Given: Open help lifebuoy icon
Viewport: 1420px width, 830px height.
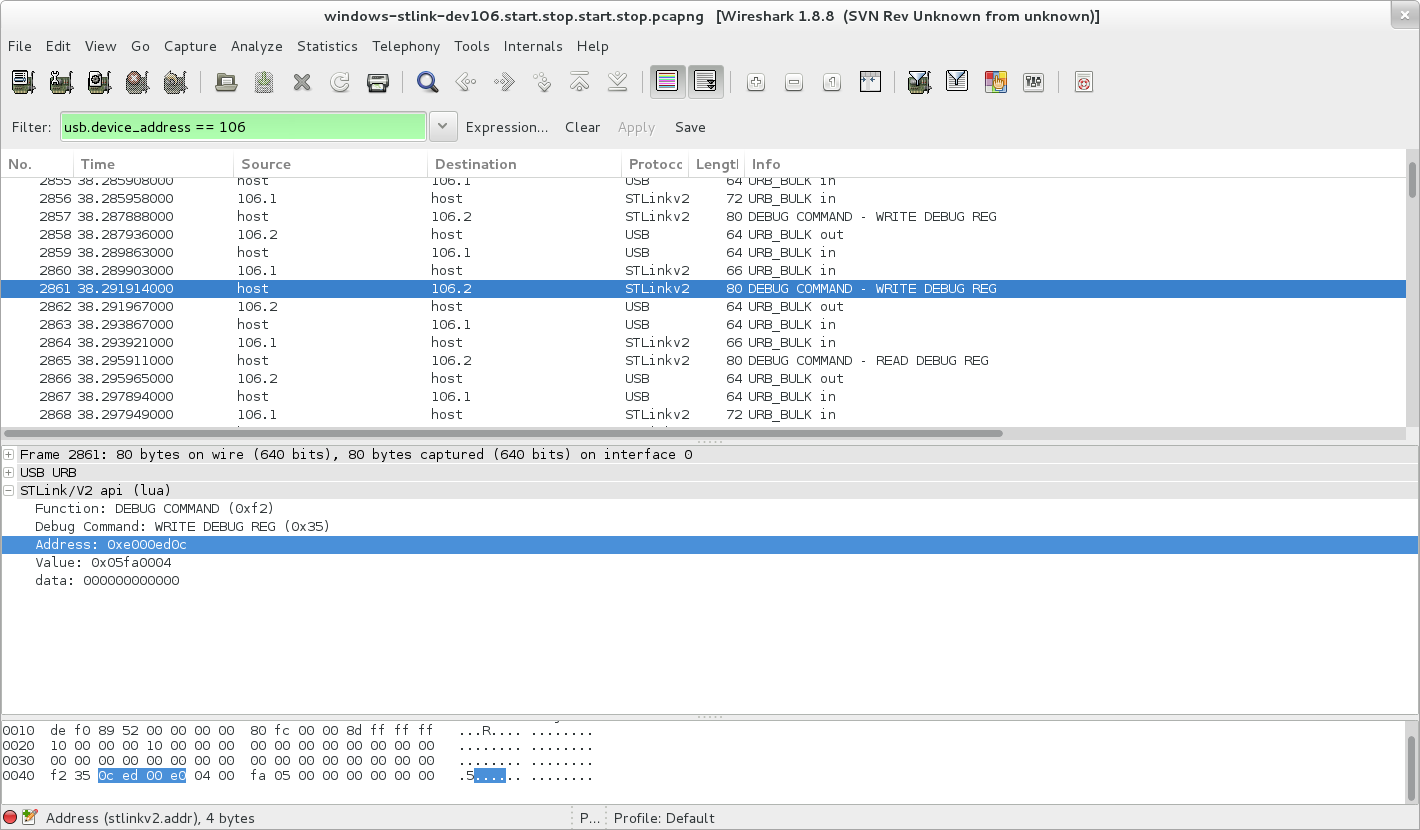Looking at the screenshot, I should point(1083,82).
